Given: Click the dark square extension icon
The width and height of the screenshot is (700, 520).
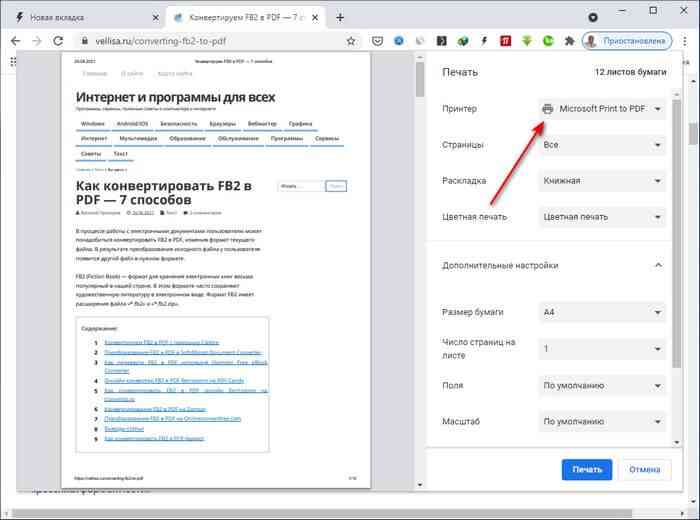Looking at the screenshot, I should [x=442, y=41].
